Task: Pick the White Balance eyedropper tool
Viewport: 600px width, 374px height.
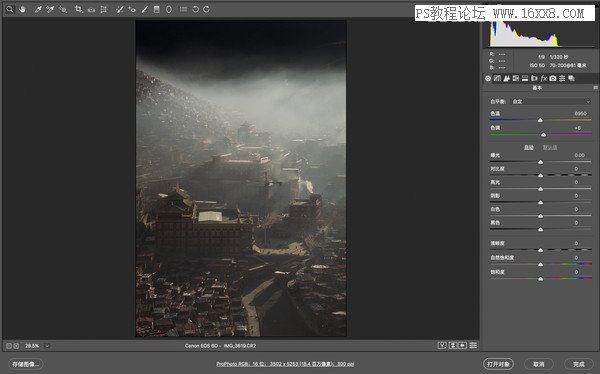Action: tap(38, 9)
